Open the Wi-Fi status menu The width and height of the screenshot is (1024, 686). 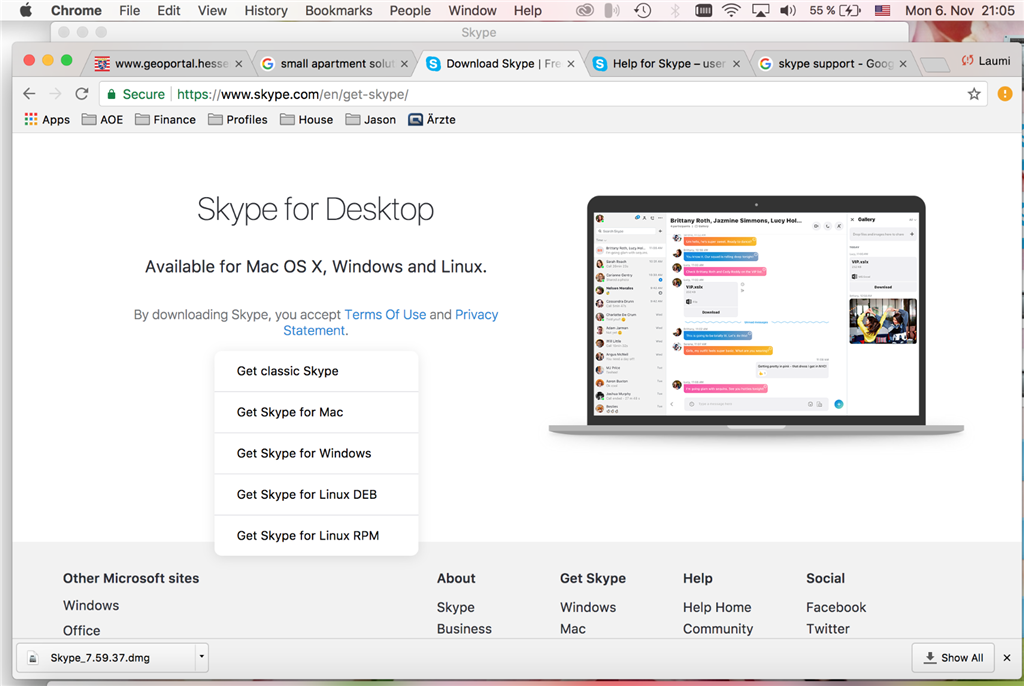[x=731, y=10]
